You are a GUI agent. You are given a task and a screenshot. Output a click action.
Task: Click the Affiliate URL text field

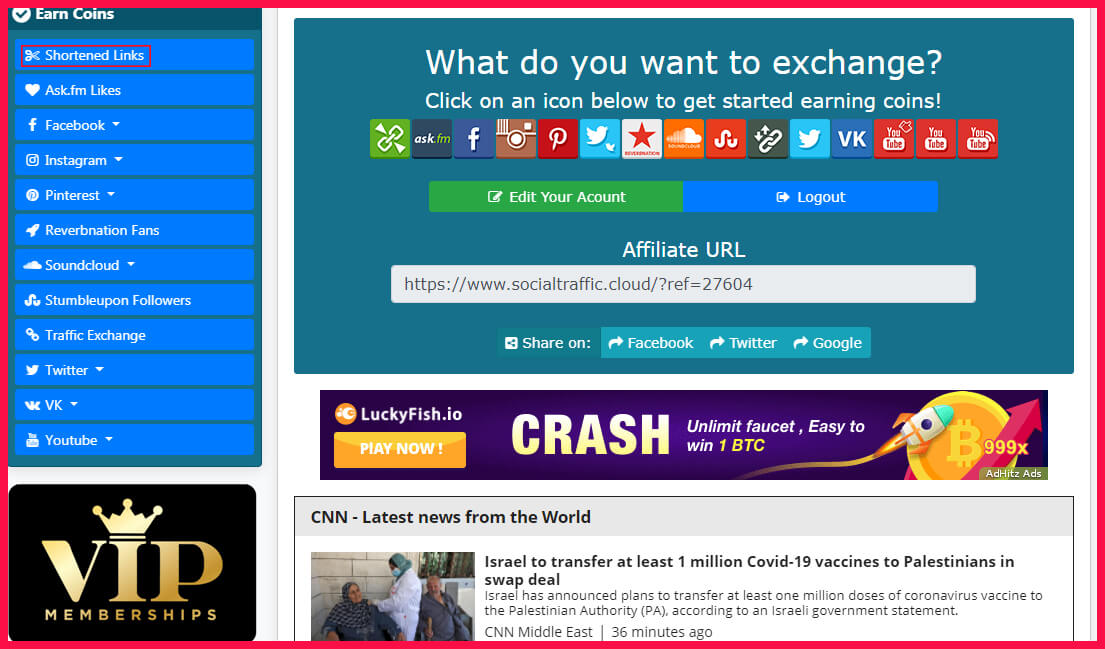684,284
